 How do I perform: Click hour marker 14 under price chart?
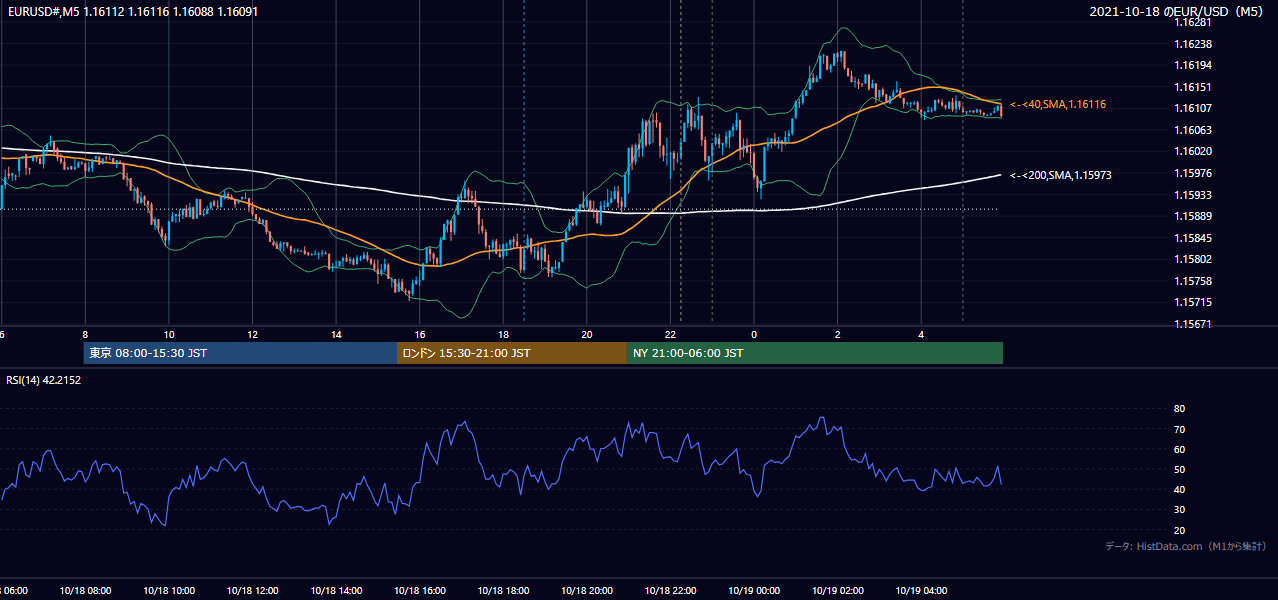336,335
